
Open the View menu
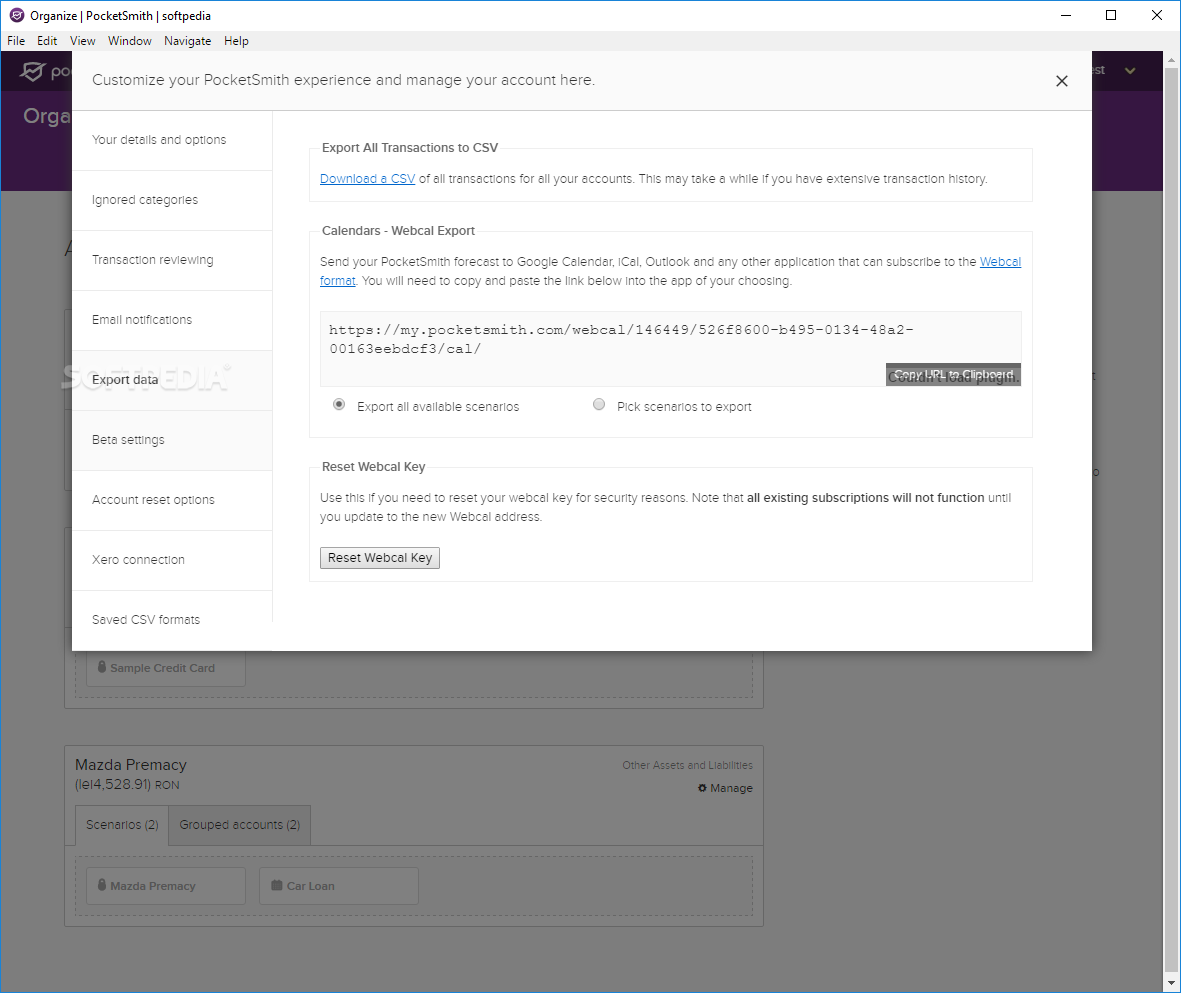click(82, 41)
